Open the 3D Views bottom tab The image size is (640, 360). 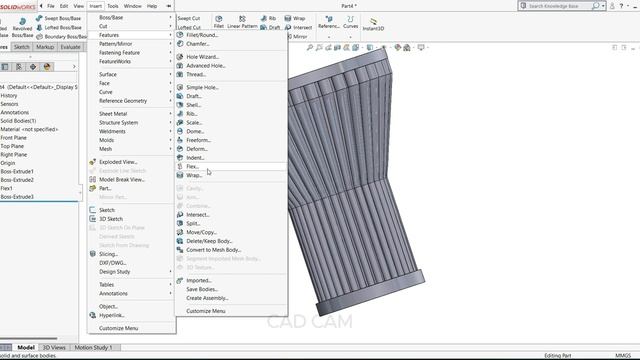point(54,347)
